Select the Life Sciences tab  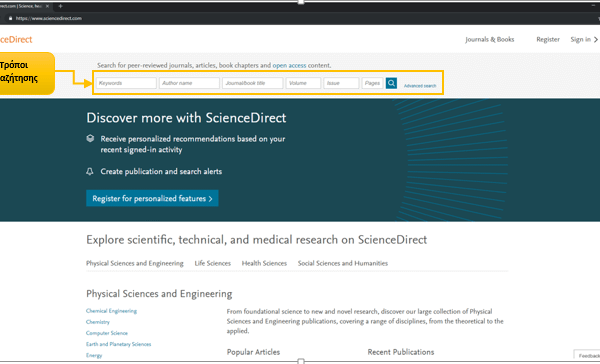click(x=212, y=263)
